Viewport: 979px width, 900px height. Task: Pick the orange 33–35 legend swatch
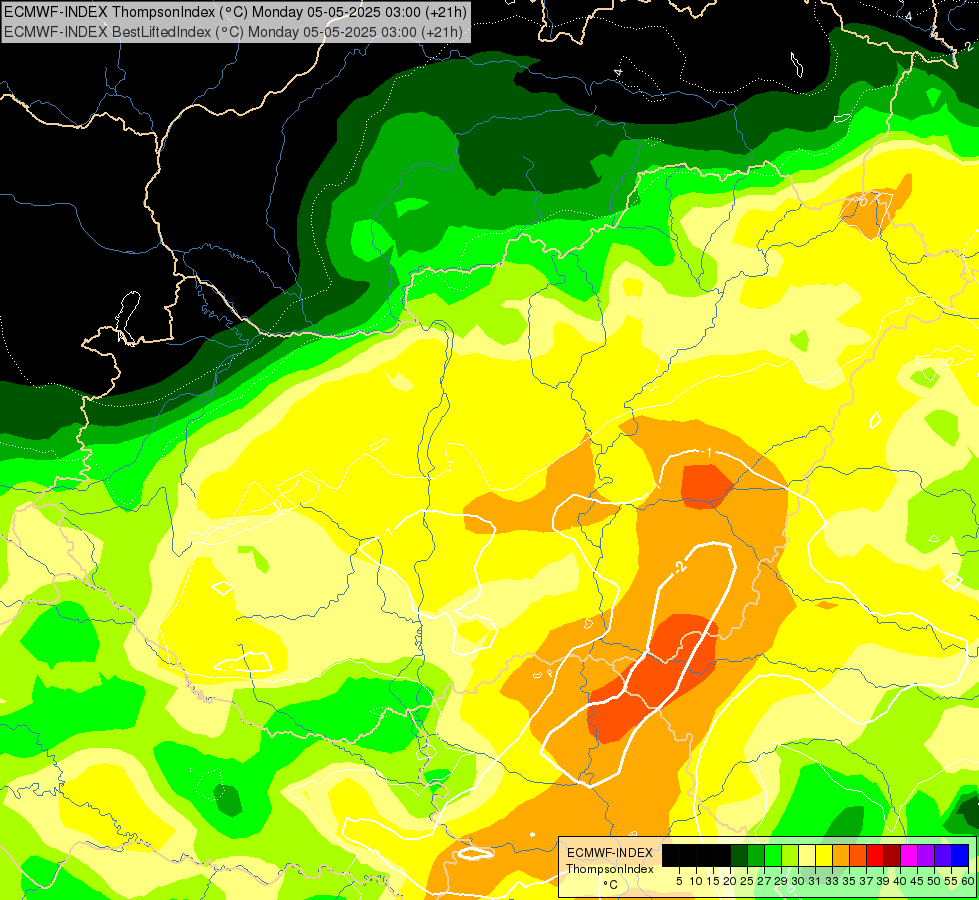841,855
